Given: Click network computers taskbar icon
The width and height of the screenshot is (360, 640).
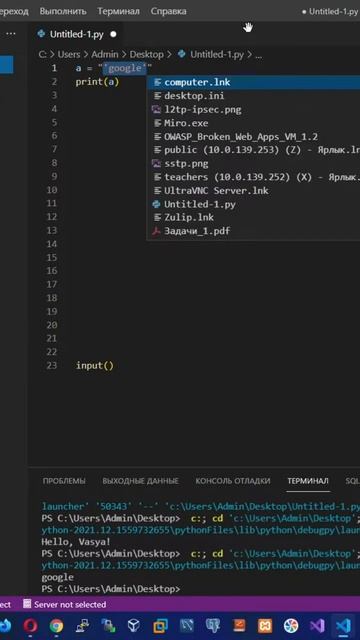Looking at the screenshot, I should click(82, 625).
